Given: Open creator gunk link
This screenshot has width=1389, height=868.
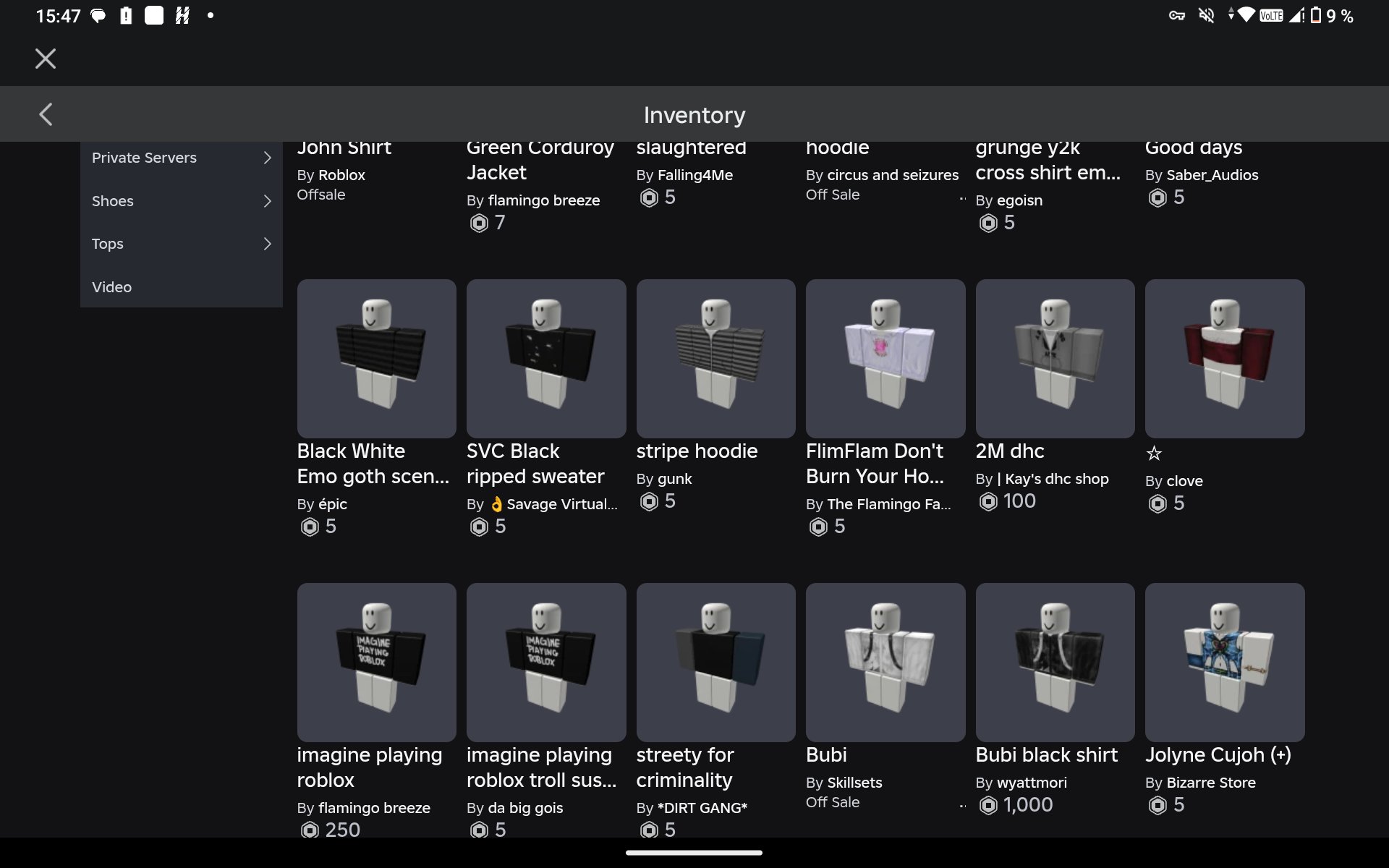Looking at the screenshot, I should click(x=675, y=479).
